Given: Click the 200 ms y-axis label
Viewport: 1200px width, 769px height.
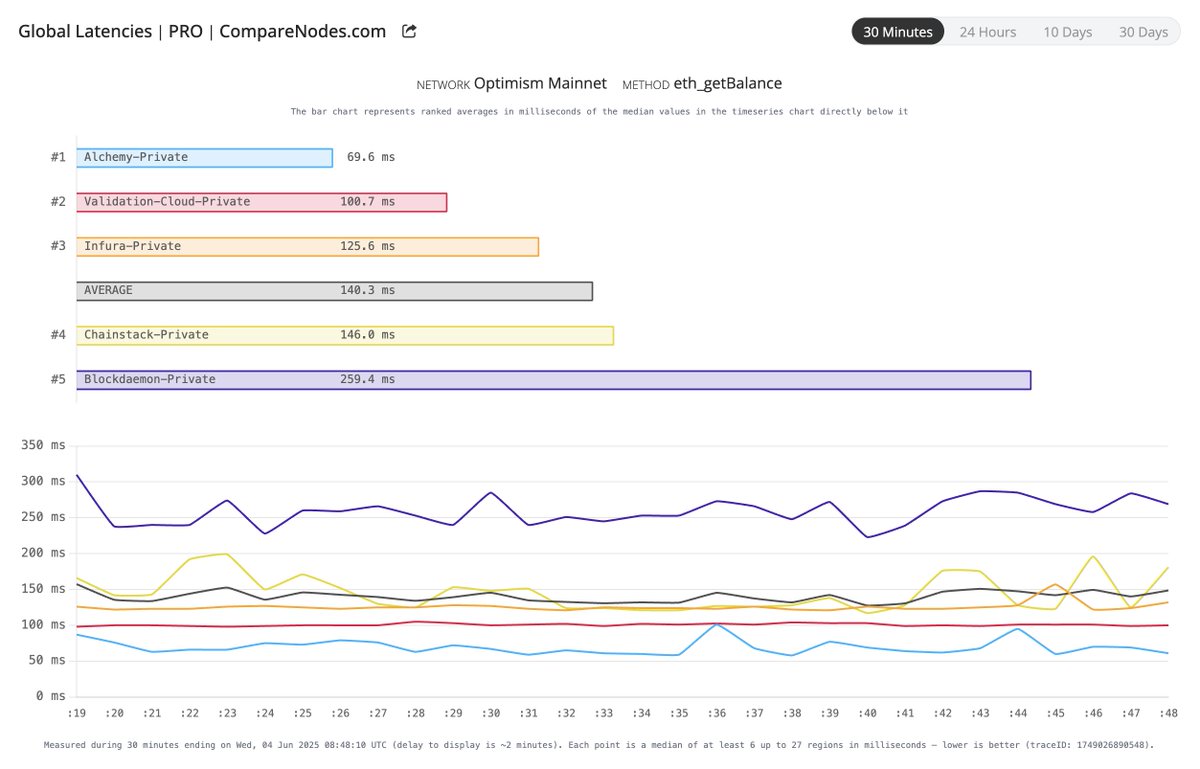Looking at the screenshot, I should (43, 553).
